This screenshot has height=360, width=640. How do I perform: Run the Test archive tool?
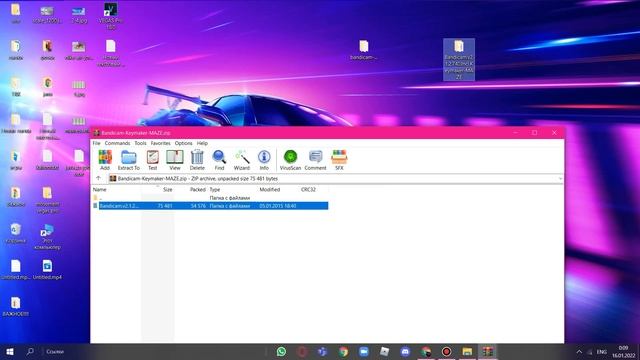click(x=153, y=160)
